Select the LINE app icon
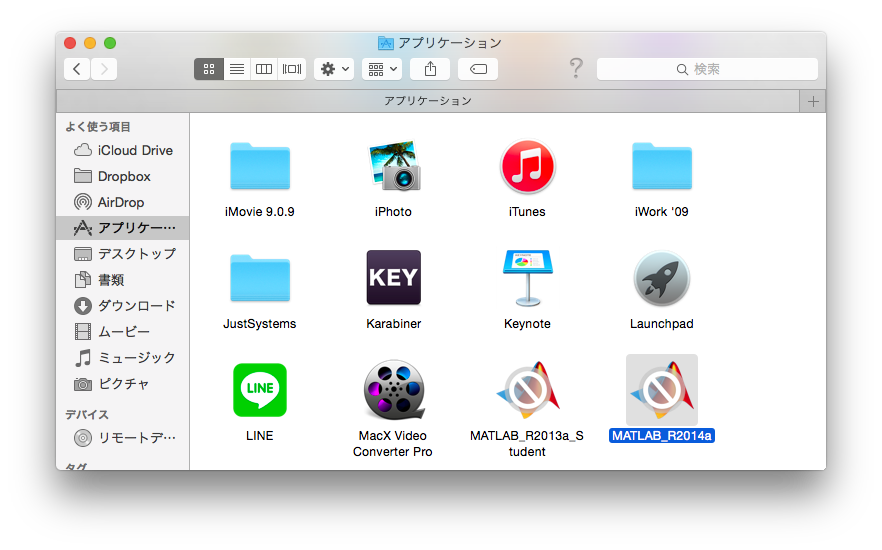The width and height of the screenshot is (882, 550). pos(259,390)
